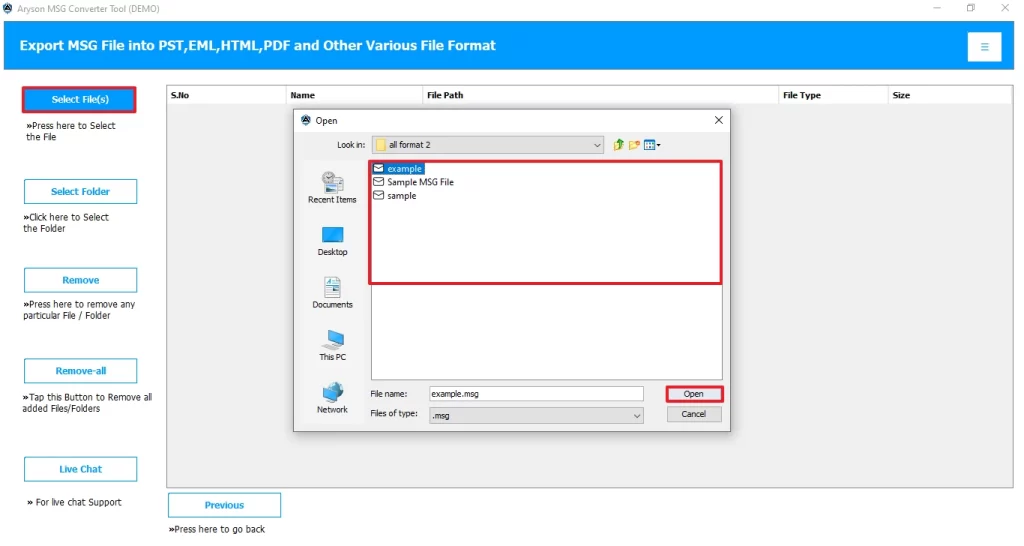
Task: Click the File Path column header
Action: pos(600,95)
